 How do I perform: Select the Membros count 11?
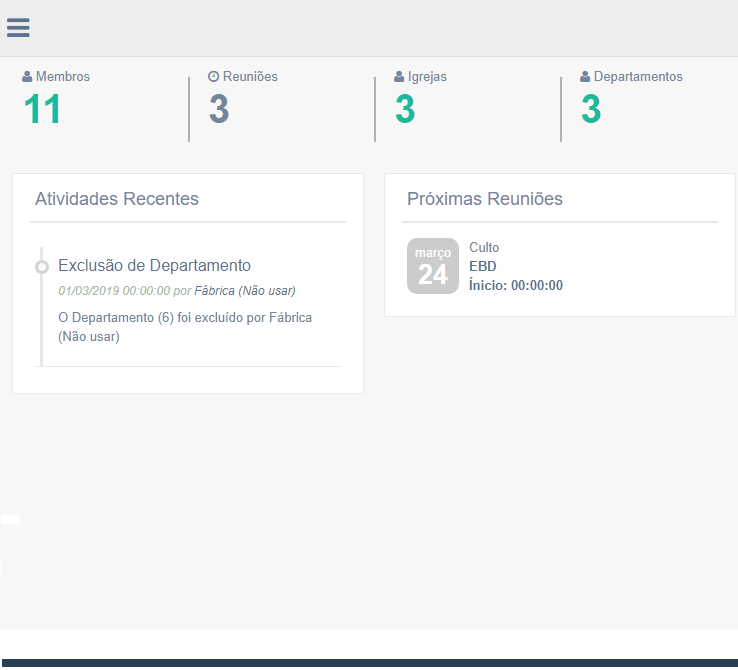tap(42, 110)
